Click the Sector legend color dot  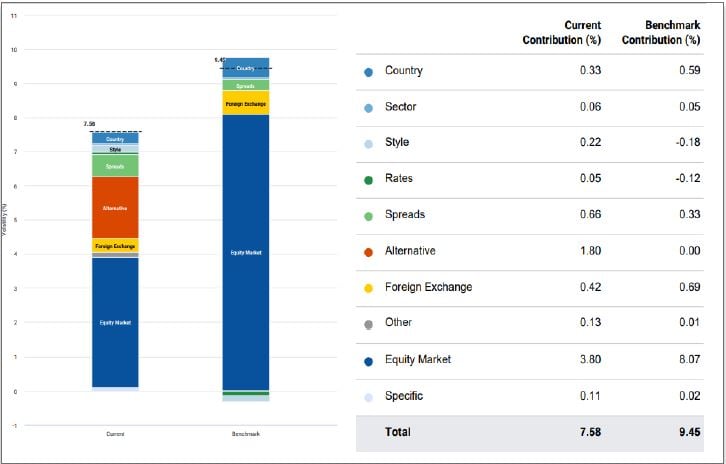tap(369, 108)
